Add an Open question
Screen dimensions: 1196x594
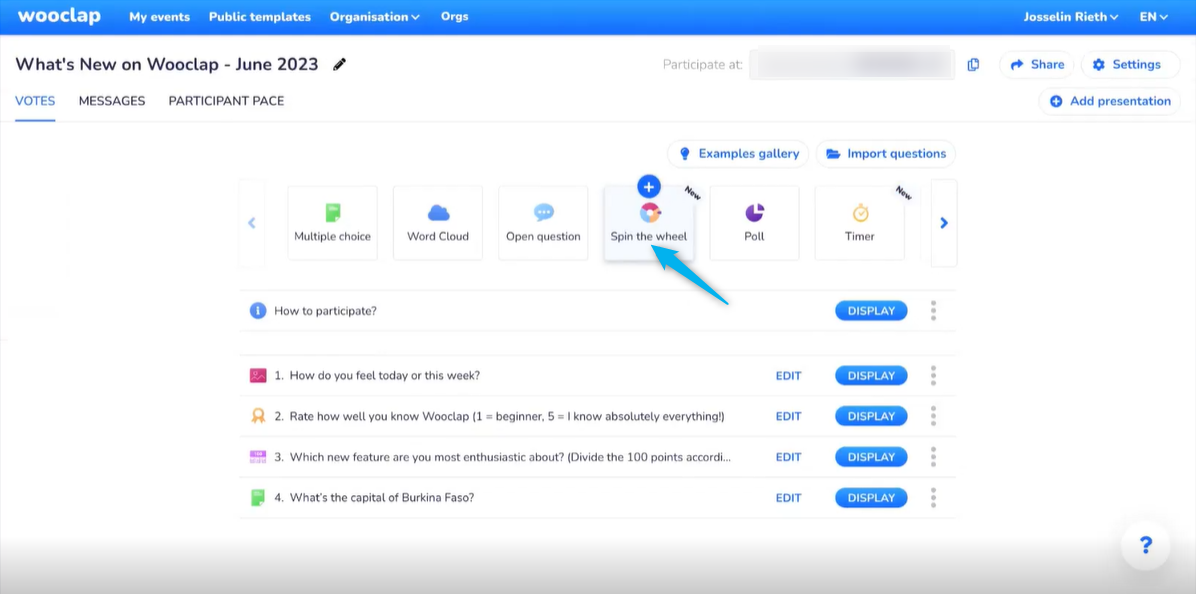(543, 223)
